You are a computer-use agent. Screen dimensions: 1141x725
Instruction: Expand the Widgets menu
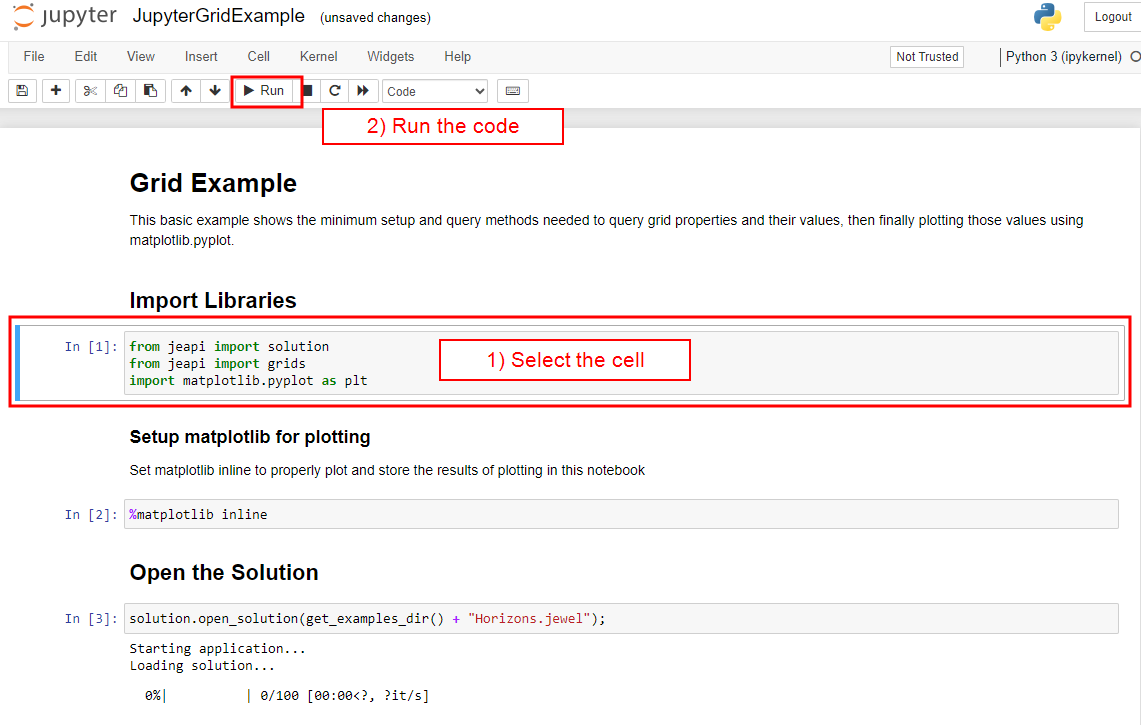tap(390, 57)
